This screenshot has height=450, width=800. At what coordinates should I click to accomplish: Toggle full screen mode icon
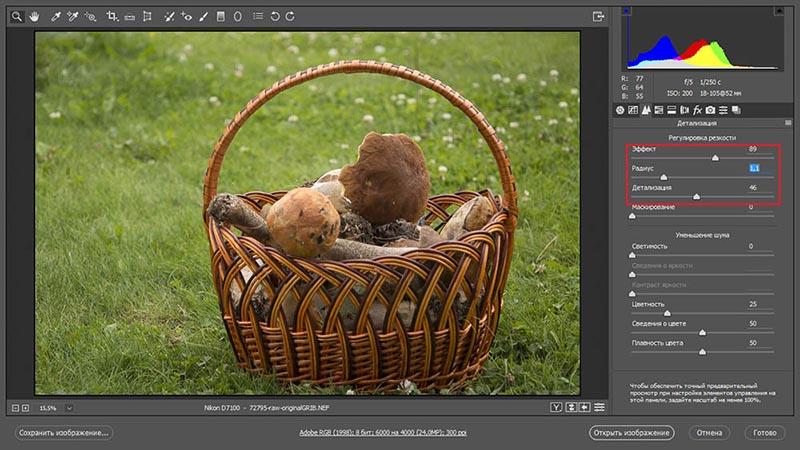pyautogui.click(x=598, y=16)
